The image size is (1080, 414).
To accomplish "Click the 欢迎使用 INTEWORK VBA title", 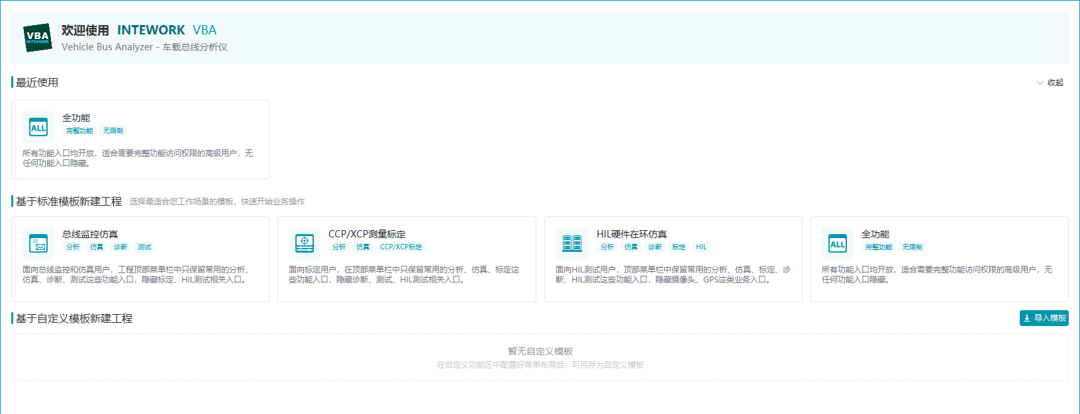I will coord(139,30).
